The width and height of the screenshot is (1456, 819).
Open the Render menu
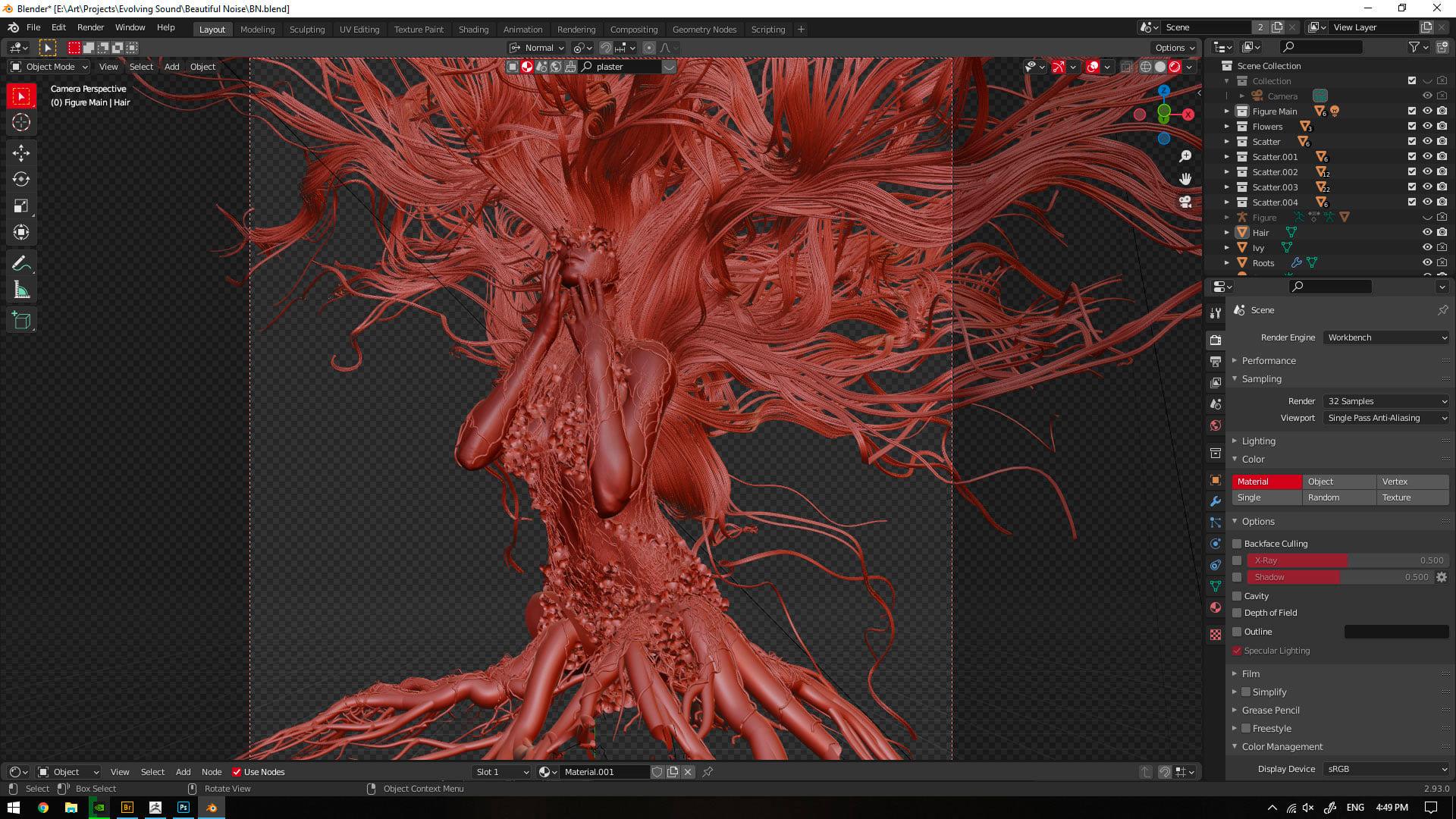[90, 27]
